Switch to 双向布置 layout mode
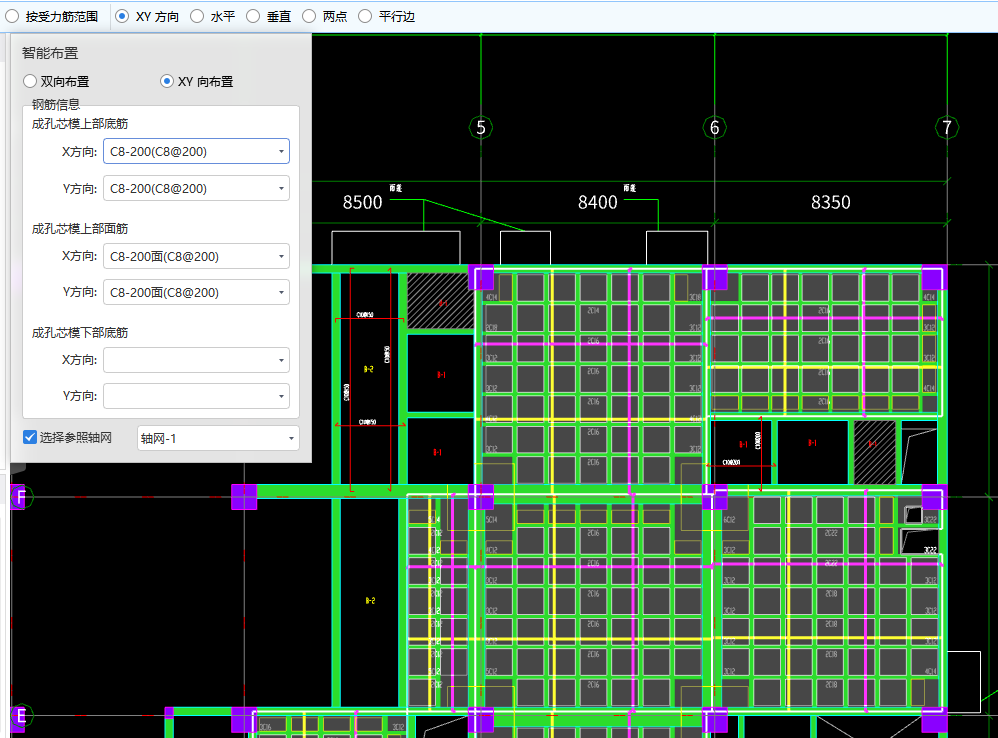Viewport: 998px width, 738px height. coord(30,82)
